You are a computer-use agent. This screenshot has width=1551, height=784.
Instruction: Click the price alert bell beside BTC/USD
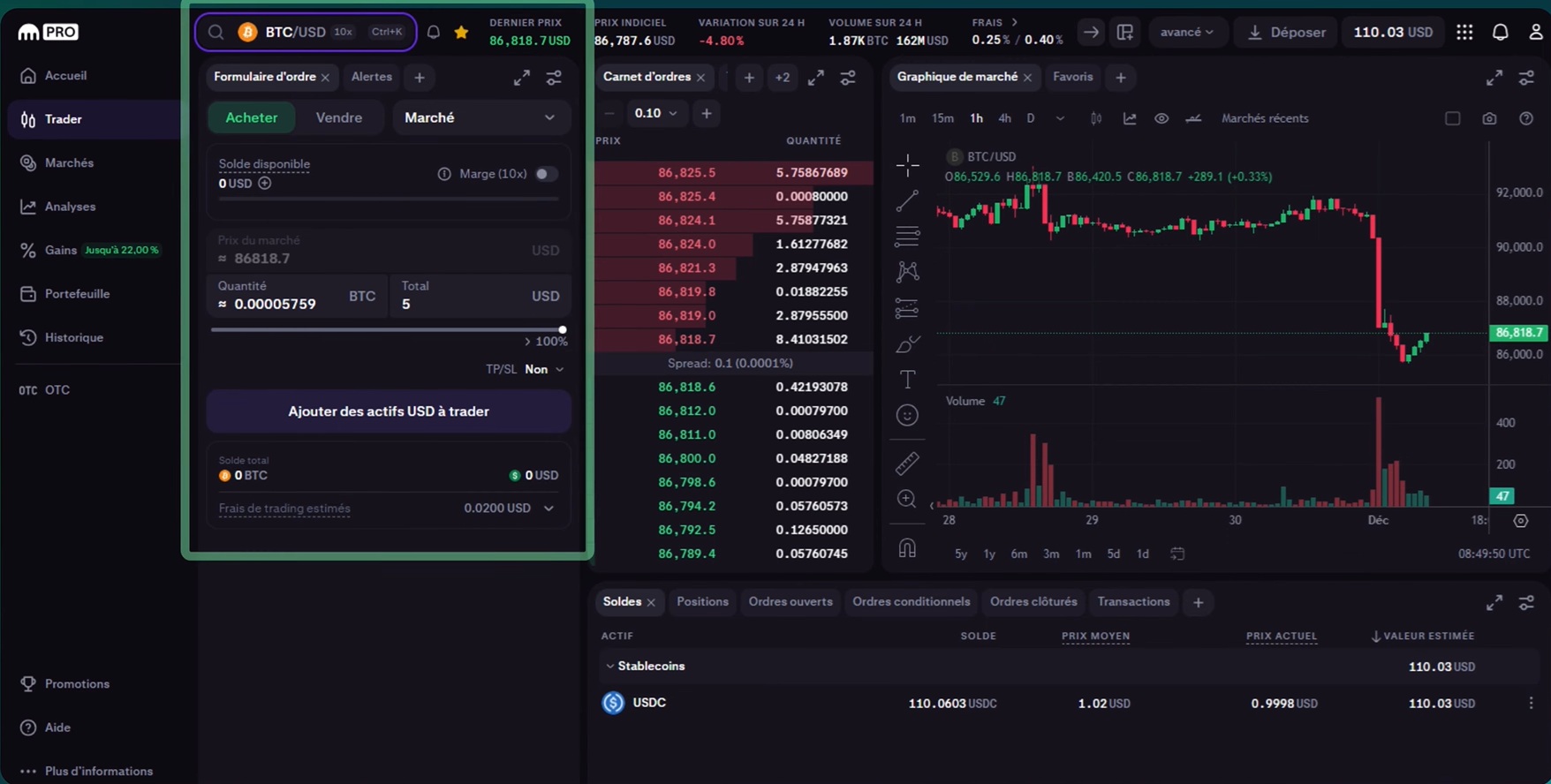coord(434,33)
